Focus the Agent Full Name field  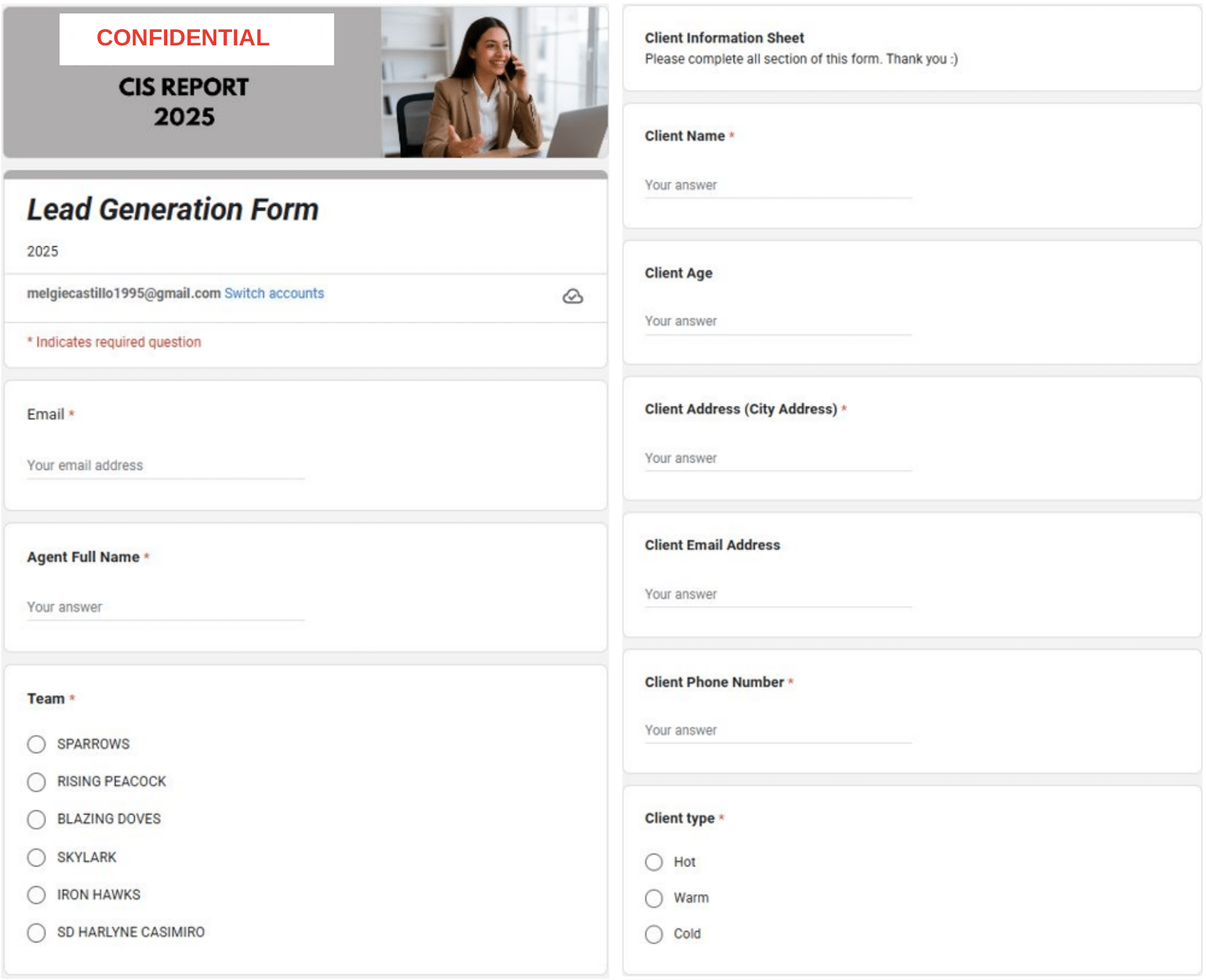coord(165,607)
